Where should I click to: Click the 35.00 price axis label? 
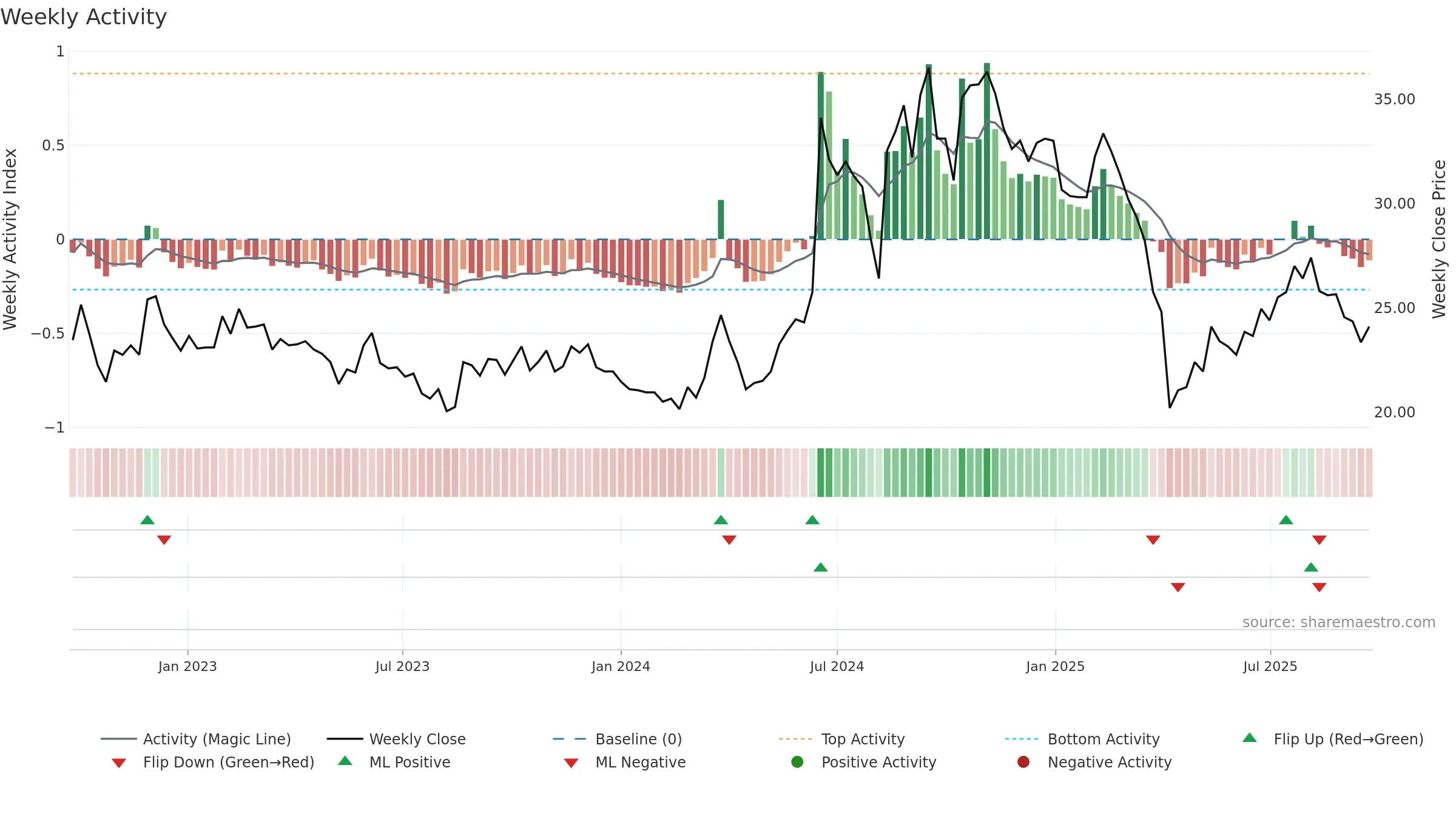coord(1394,99)
